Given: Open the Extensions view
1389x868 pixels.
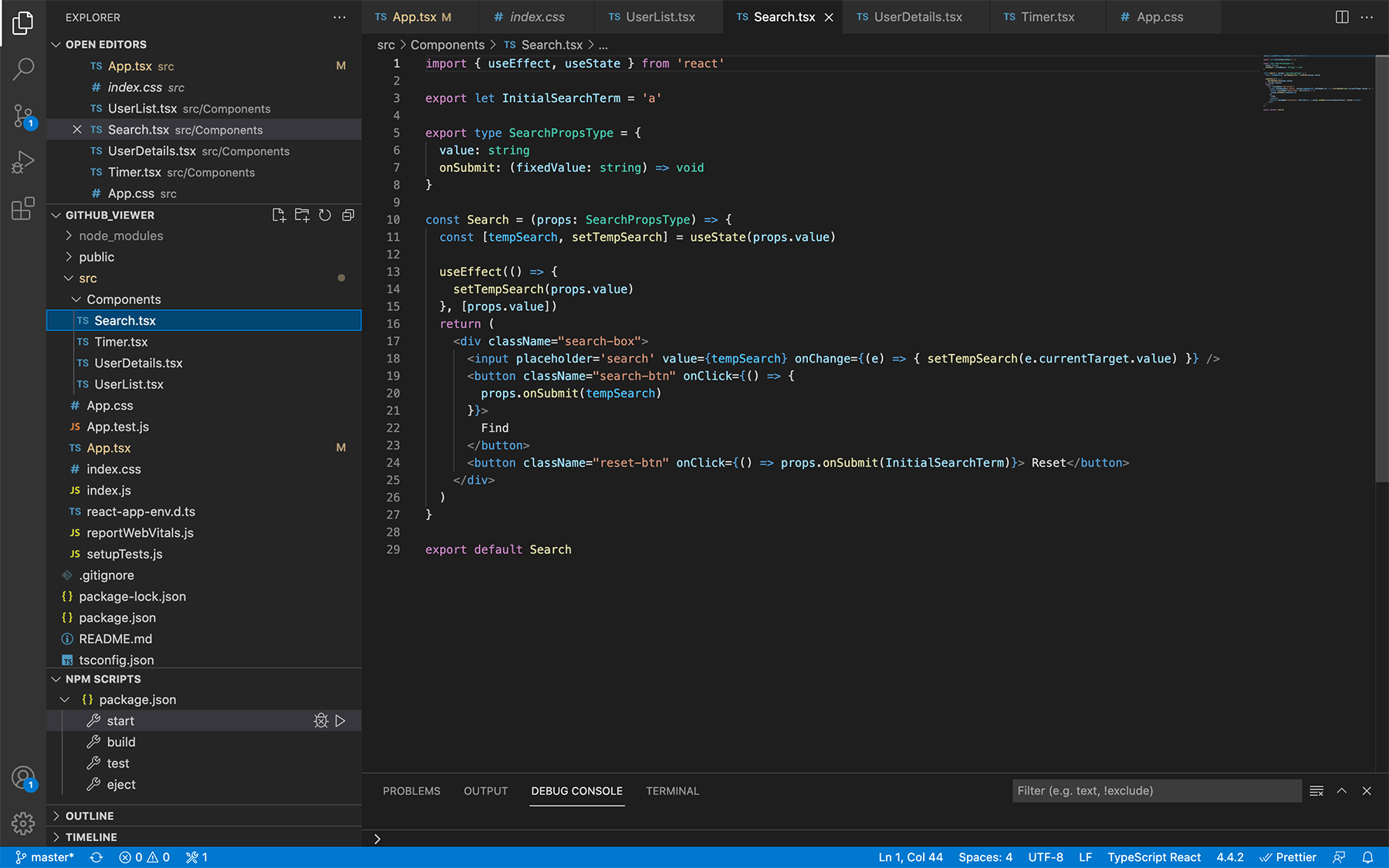Looking at the screenshot, I should tap(23, 208).
